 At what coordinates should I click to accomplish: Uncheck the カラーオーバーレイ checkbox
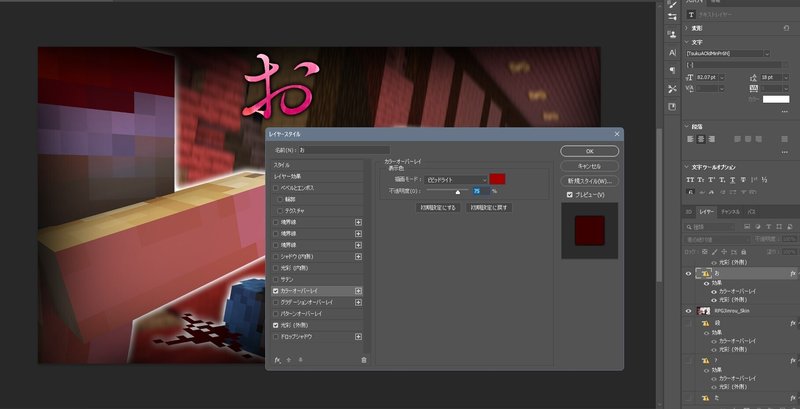point(276,291)
